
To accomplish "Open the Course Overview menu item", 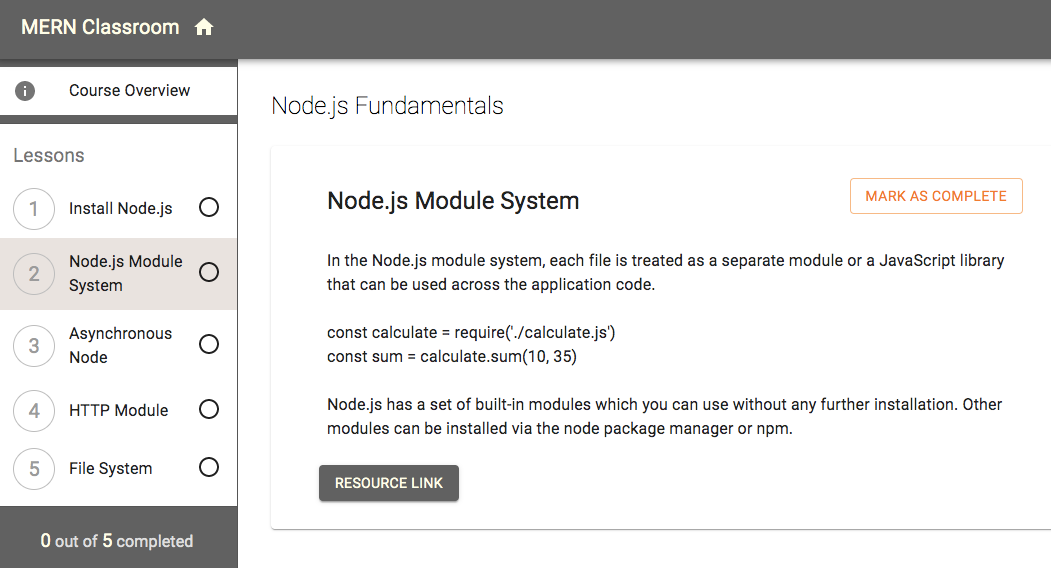I will 129,91.
